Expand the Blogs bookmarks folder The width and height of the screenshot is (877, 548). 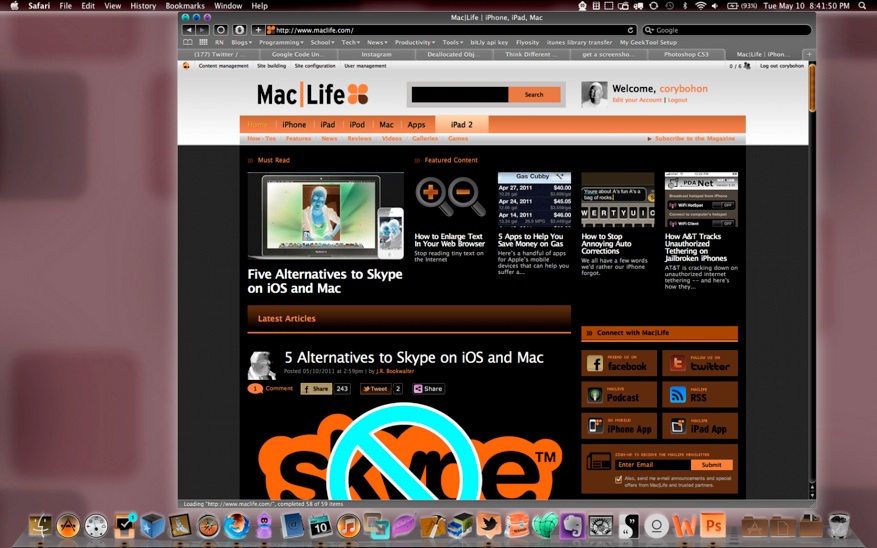242,42
